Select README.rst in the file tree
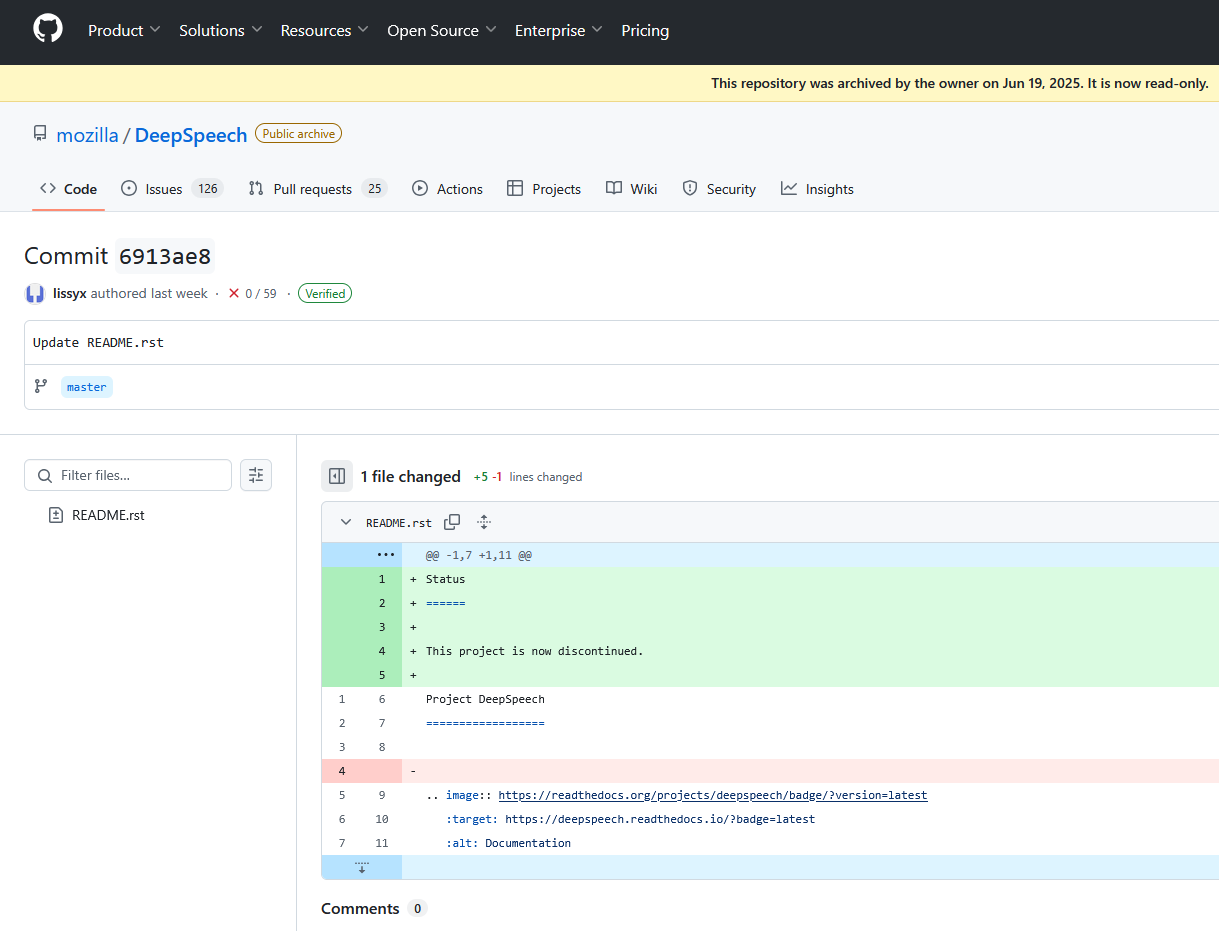 (x=108, y=515)
